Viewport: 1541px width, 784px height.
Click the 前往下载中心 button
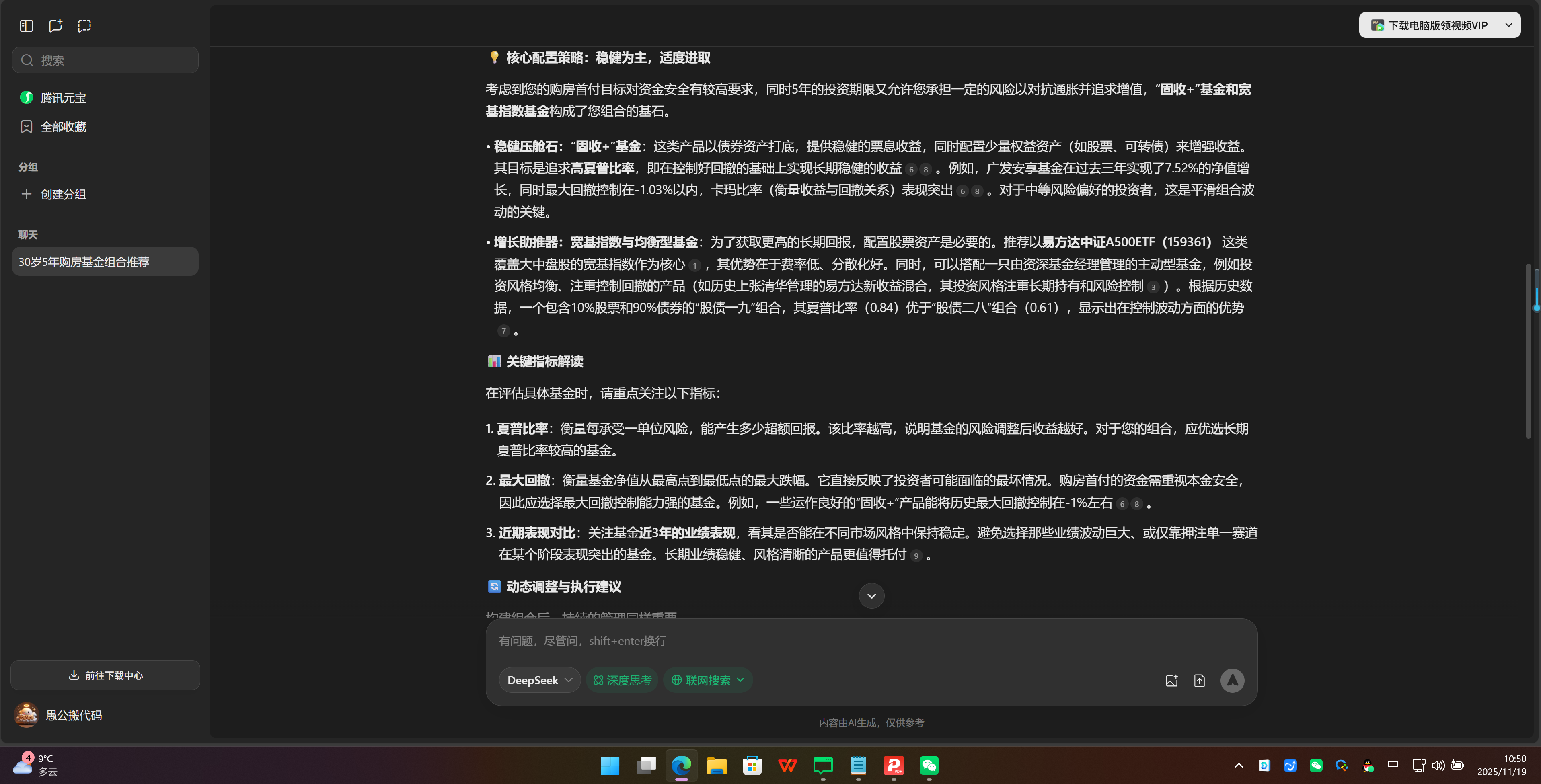point(105,675)
